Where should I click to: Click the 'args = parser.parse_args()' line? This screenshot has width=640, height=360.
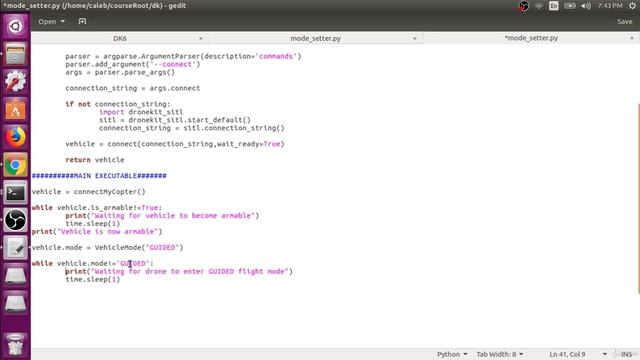click(120, 72)
